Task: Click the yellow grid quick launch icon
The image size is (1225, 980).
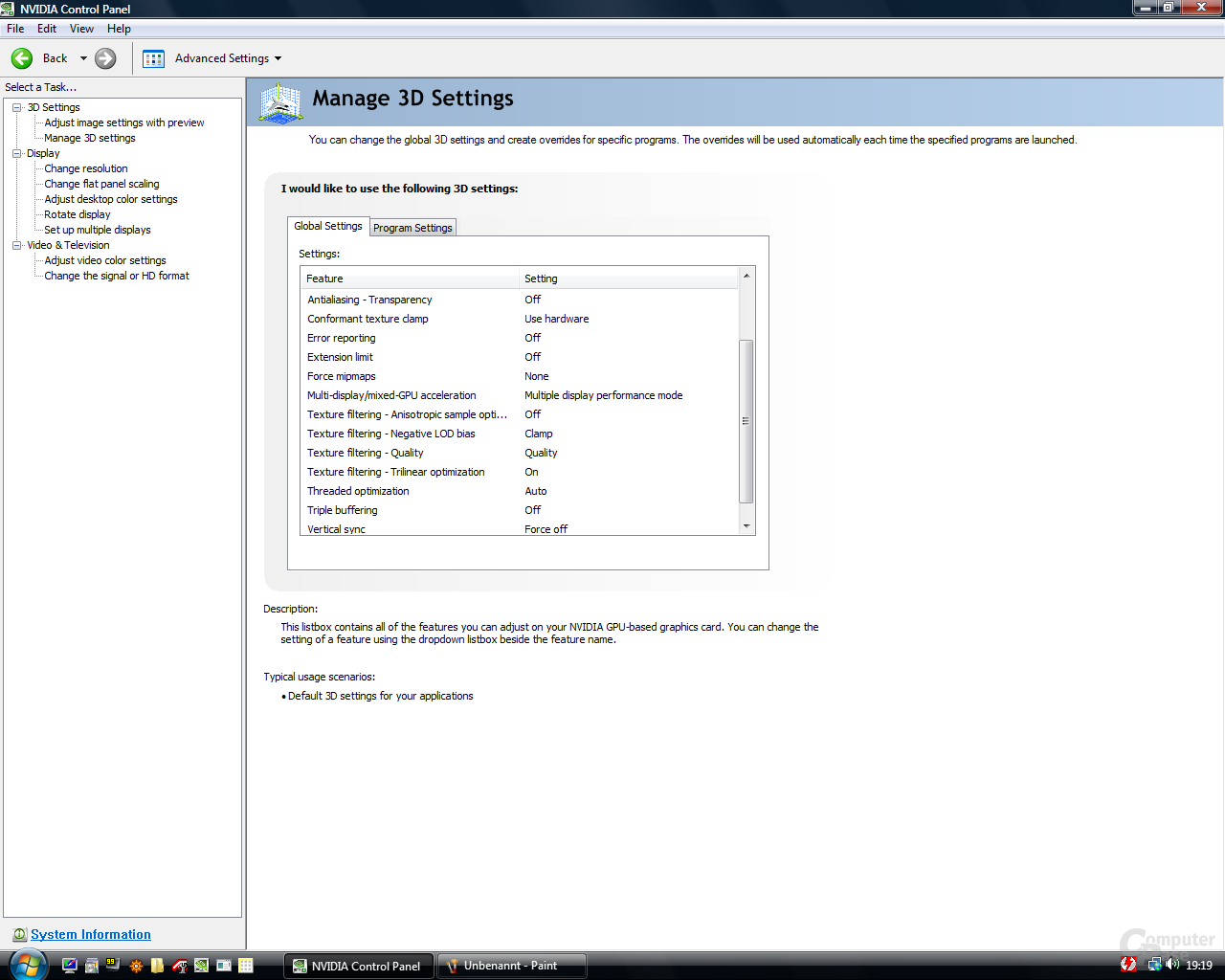Action: pos(246,966)
